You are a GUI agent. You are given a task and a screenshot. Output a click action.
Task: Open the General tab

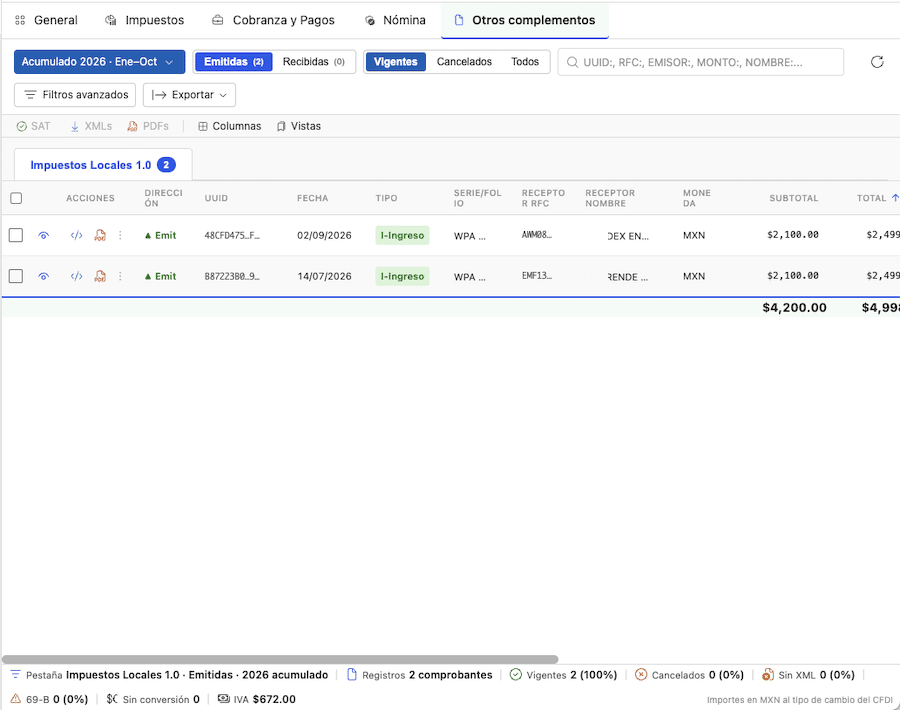coord(46,20)
